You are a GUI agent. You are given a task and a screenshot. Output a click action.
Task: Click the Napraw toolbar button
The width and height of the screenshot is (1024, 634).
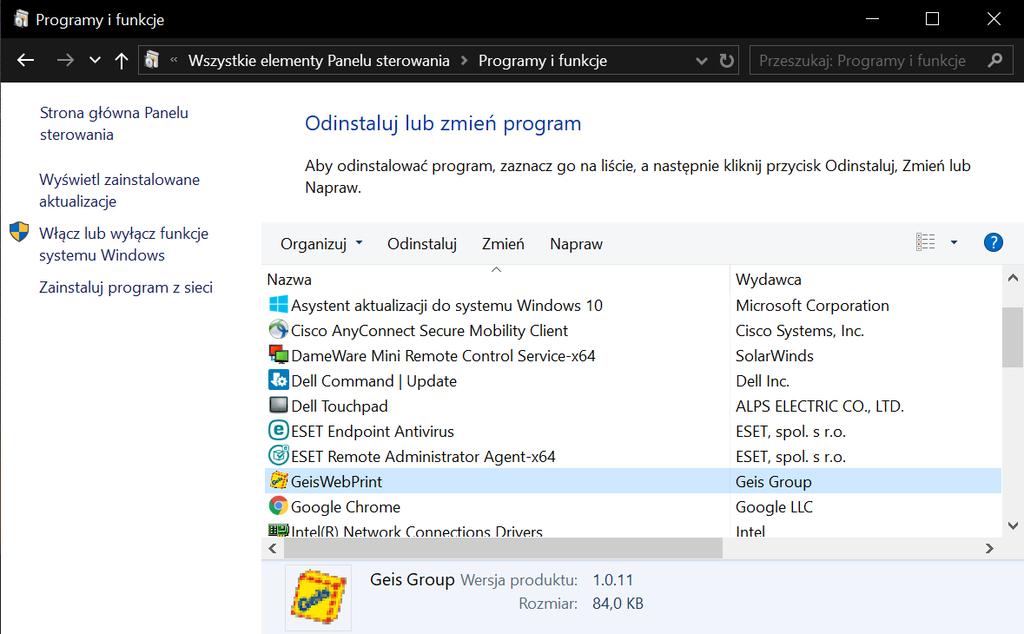(576, 244)
